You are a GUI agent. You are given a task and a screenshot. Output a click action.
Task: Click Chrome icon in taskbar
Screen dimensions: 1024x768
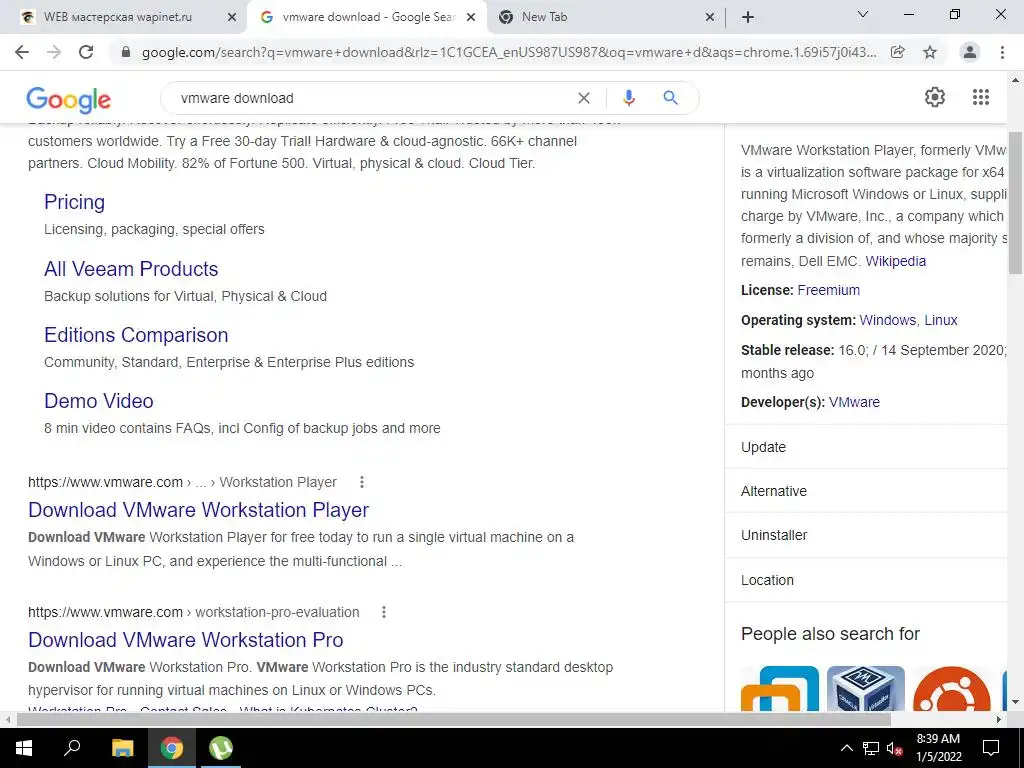pyautogui.click(x=172, y=748)
